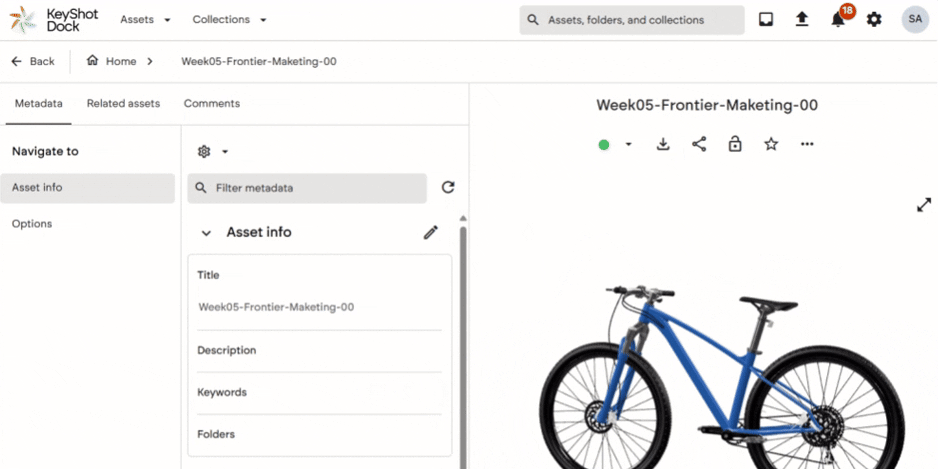Refresh metadata using the reload icon

(x=448, y=188)
